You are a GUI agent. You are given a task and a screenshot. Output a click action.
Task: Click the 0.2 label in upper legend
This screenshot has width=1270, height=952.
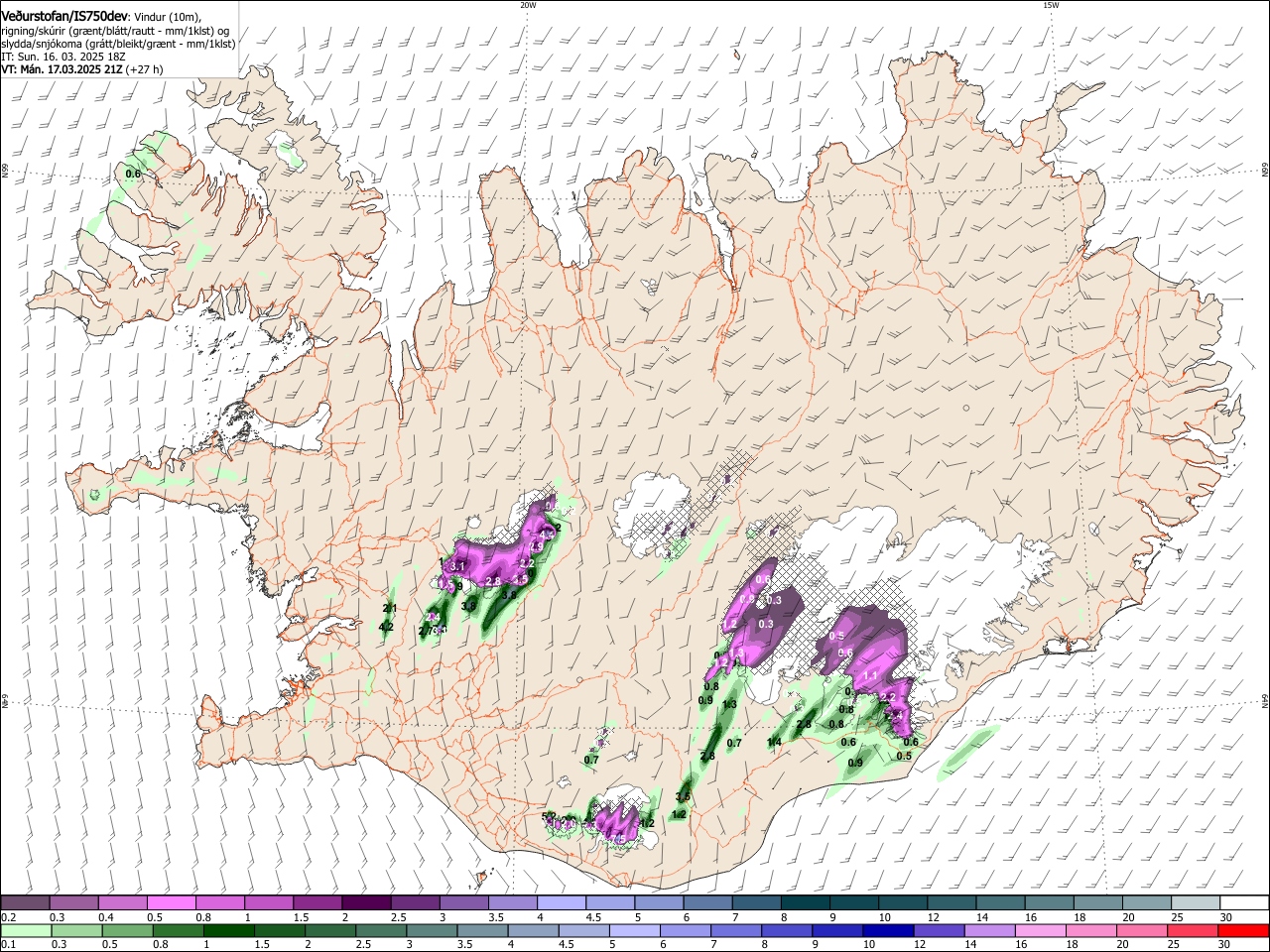7,917
